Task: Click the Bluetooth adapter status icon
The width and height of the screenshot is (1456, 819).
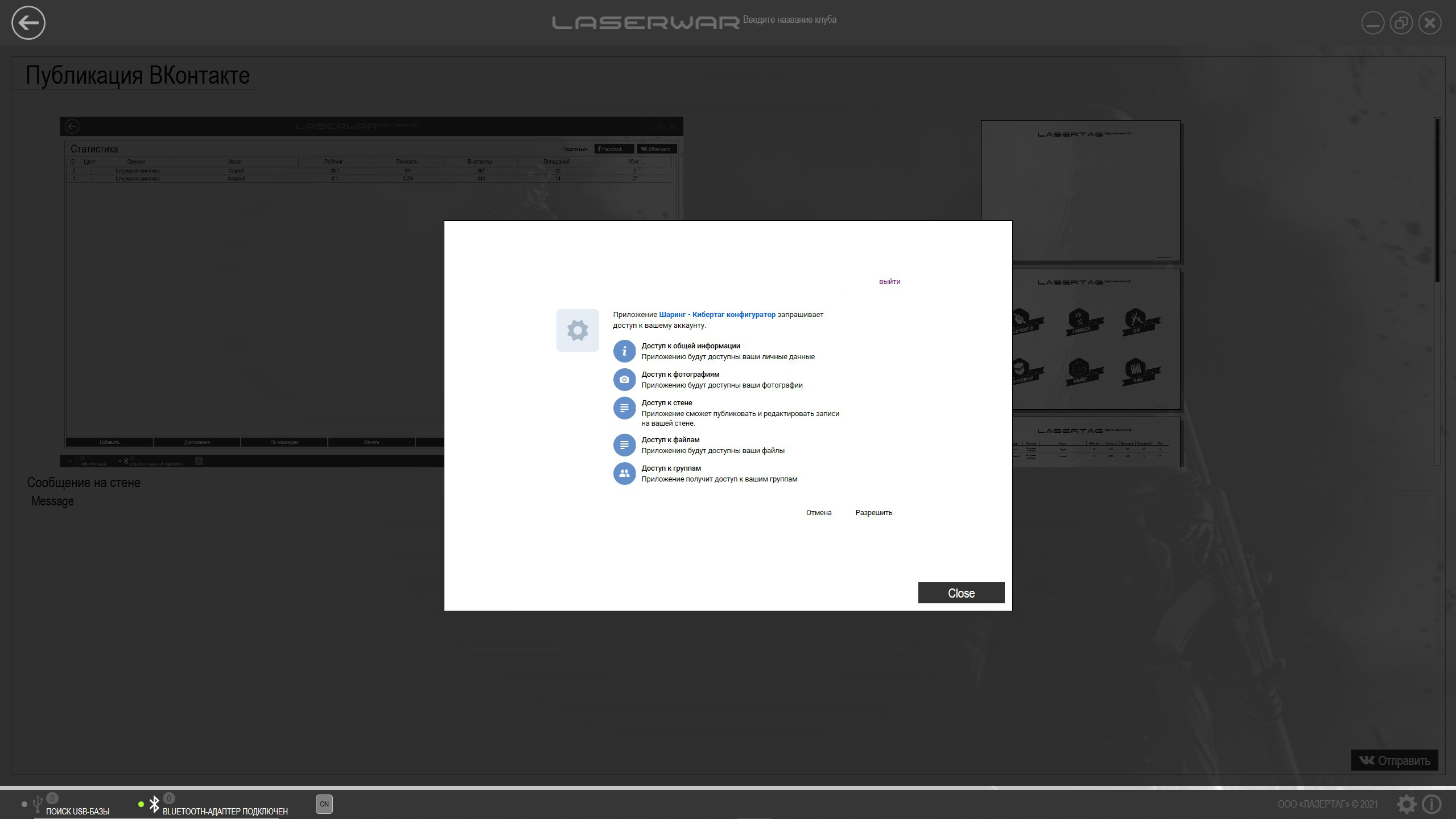Action: click(x=154, y=804)
